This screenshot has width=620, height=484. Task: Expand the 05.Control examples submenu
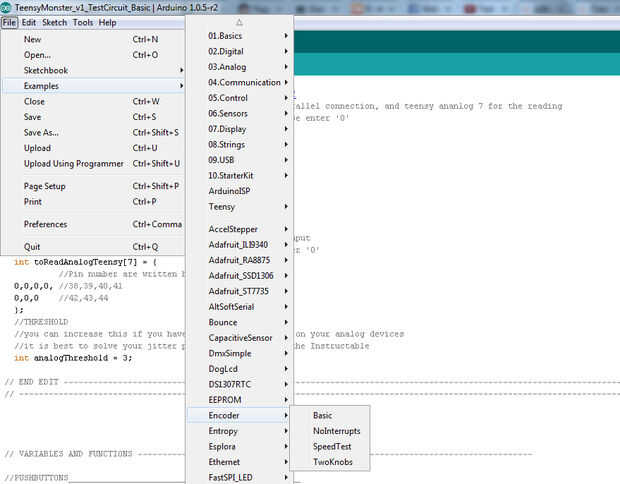coord(239,98)
